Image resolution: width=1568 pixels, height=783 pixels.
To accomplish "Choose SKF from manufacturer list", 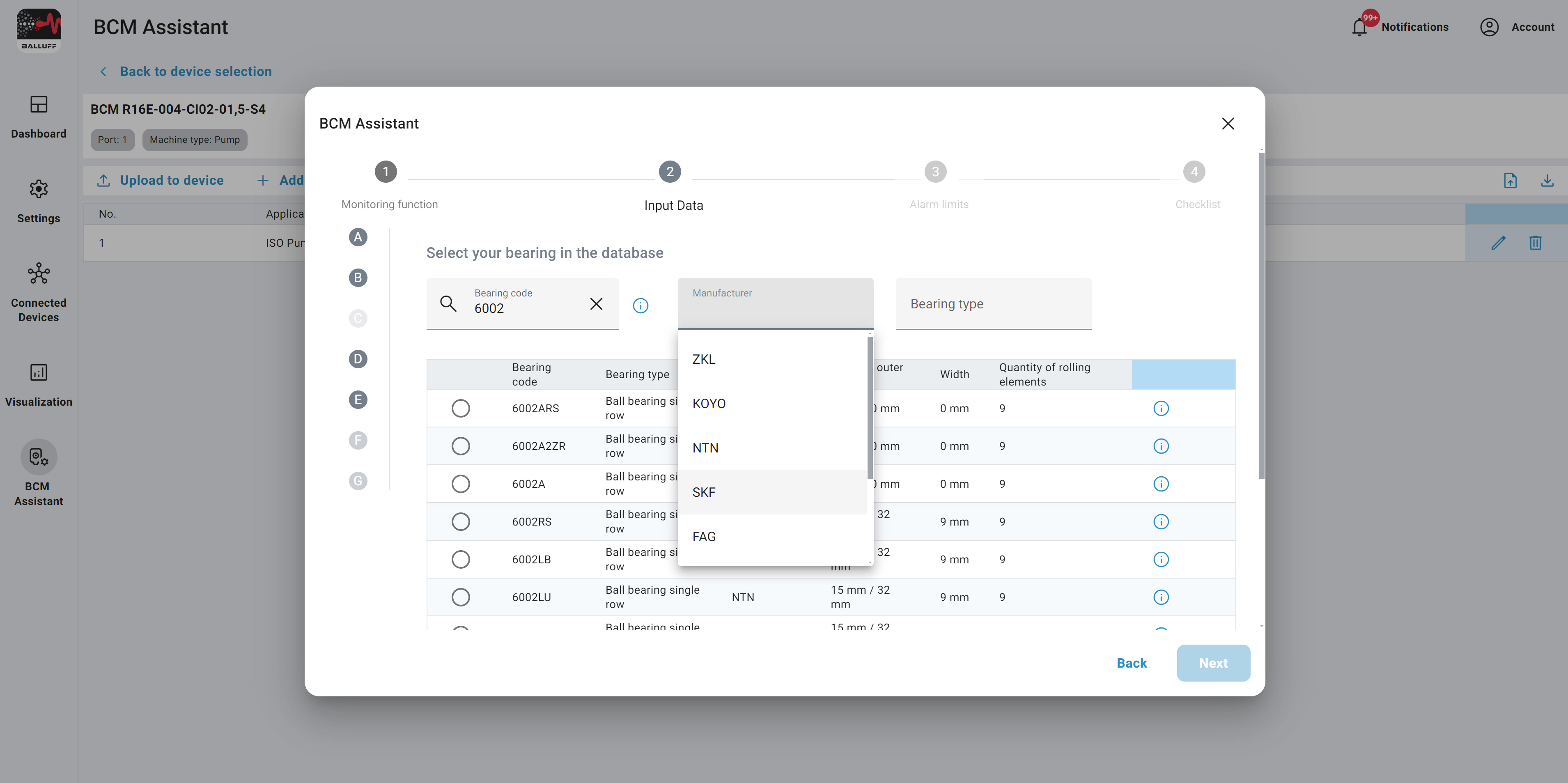I will tap(704, 492).
